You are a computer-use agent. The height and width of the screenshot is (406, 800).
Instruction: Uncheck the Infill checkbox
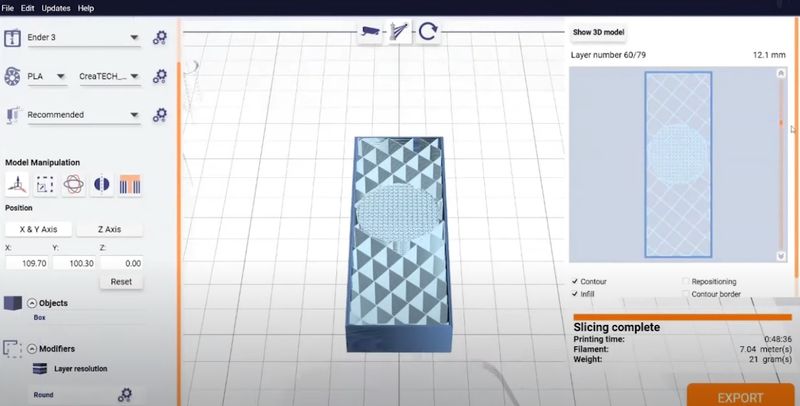click(575, 294)
